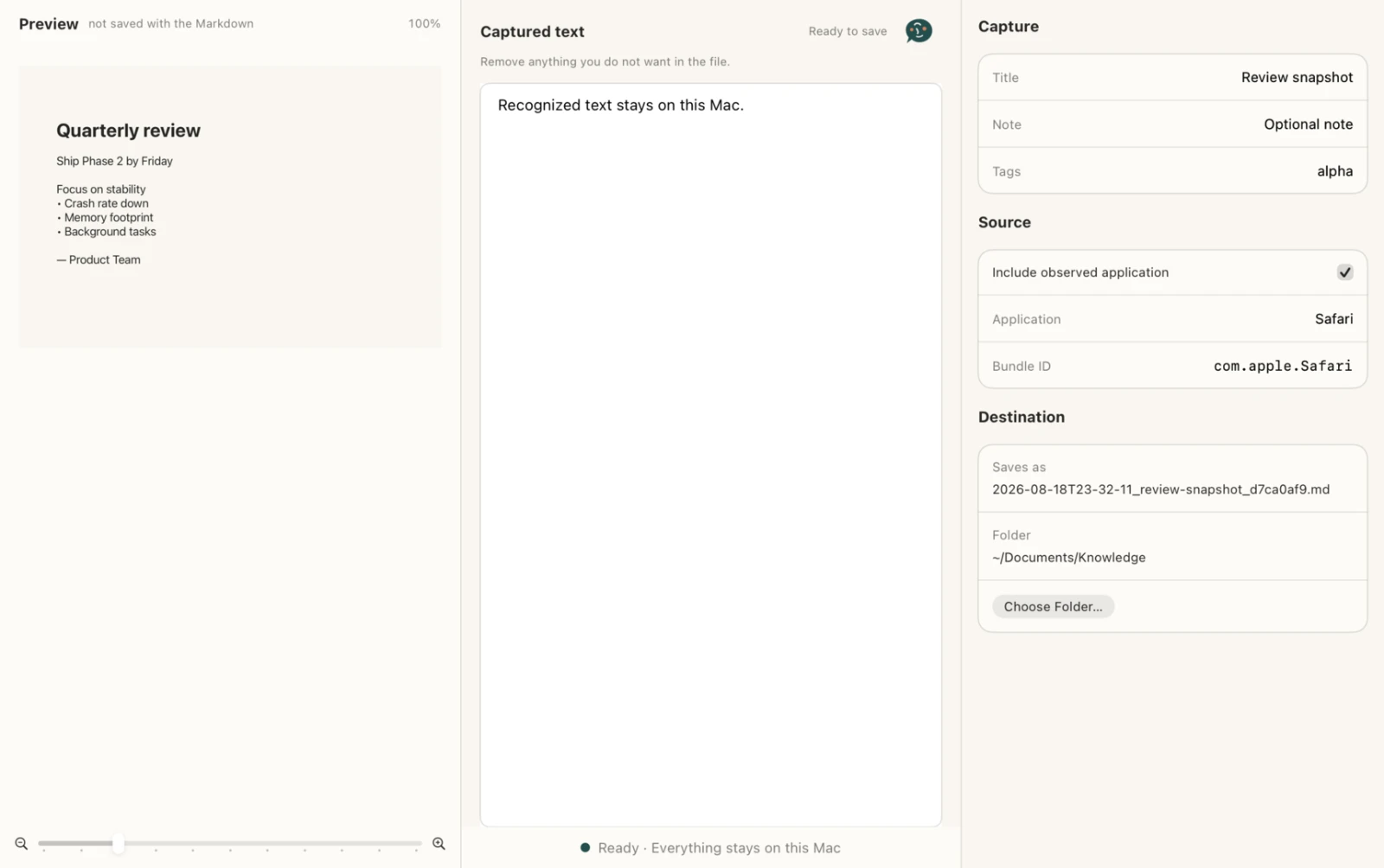
Task: Click the green Ready status dot
Action: tap(586, 848)
